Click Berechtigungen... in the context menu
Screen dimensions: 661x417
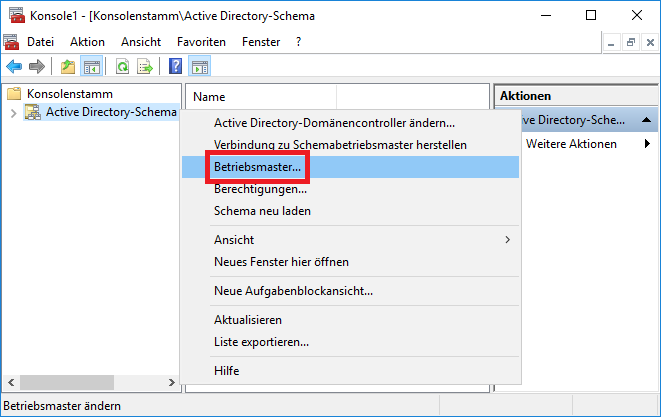(260, 189)
